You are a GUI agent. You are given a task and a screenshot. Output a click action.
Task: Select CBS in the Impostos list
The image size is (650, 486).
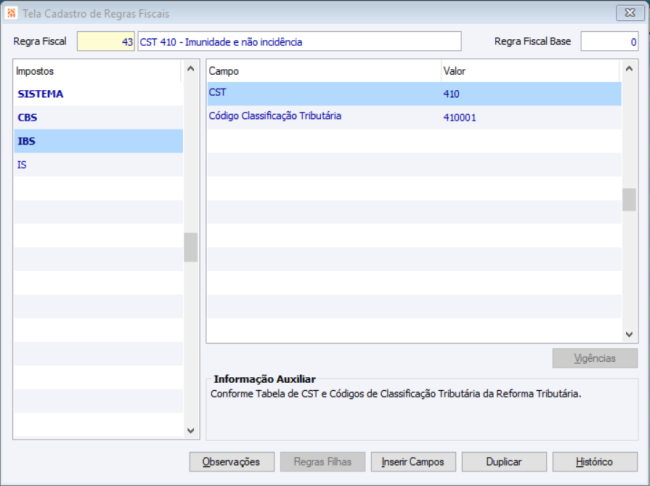pos(98,117)
